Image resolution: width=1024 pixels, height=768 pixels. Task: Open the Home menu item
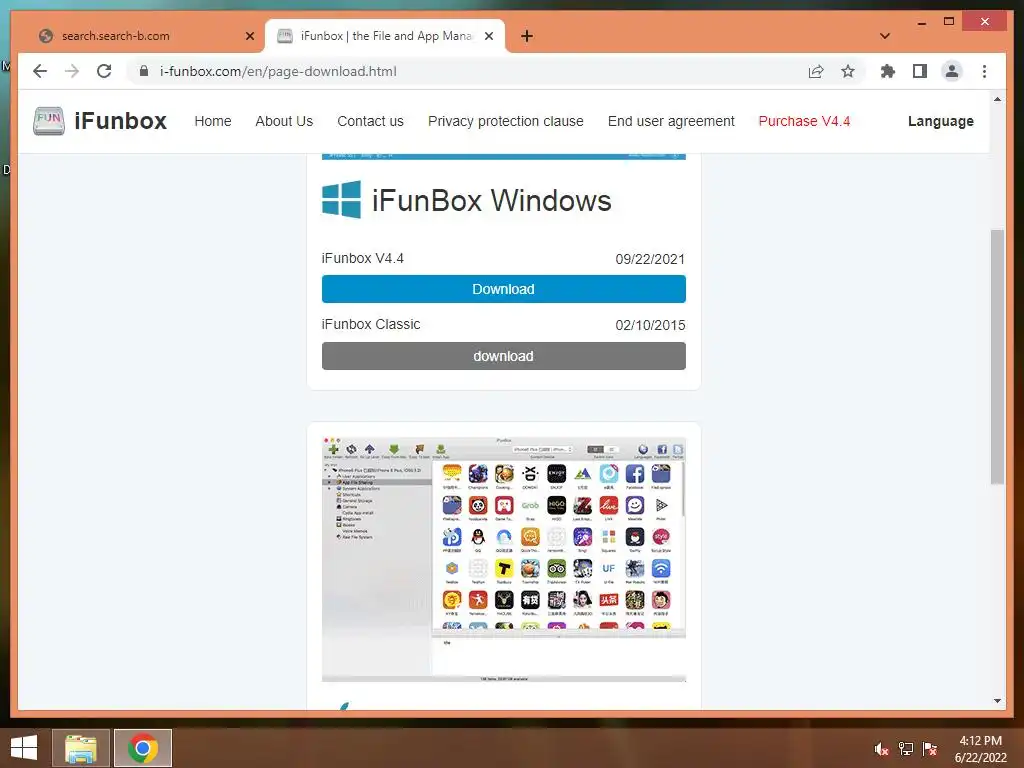(x=213, y=121)
